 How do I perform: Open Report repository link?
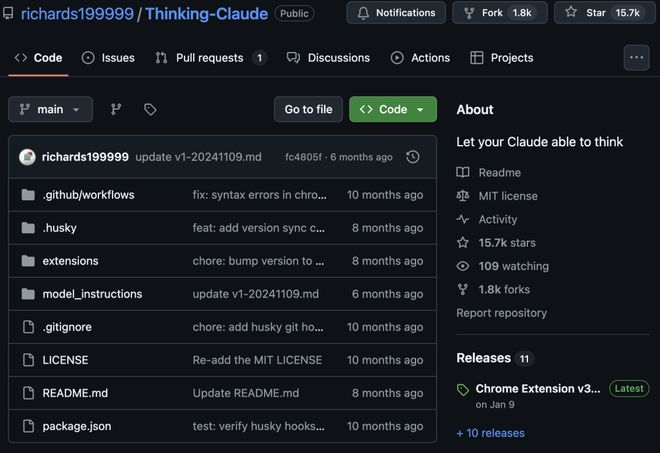[x=501, y=313]
